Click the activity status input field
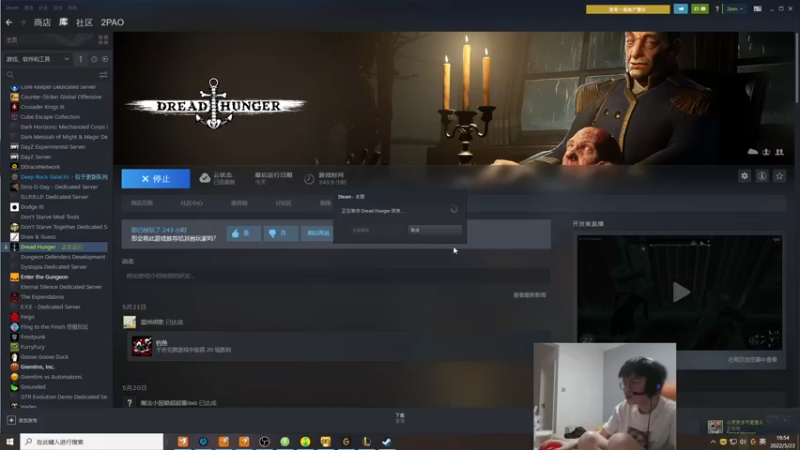 point(336,276)
